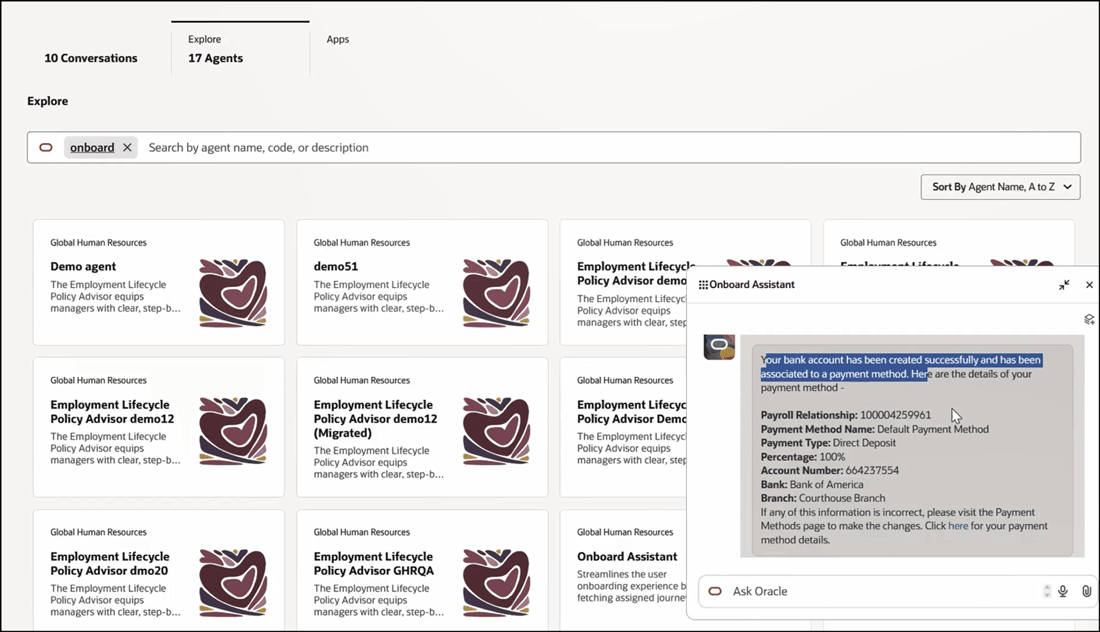Select the Explore 17 Agents tab

[x=240, y=49]
